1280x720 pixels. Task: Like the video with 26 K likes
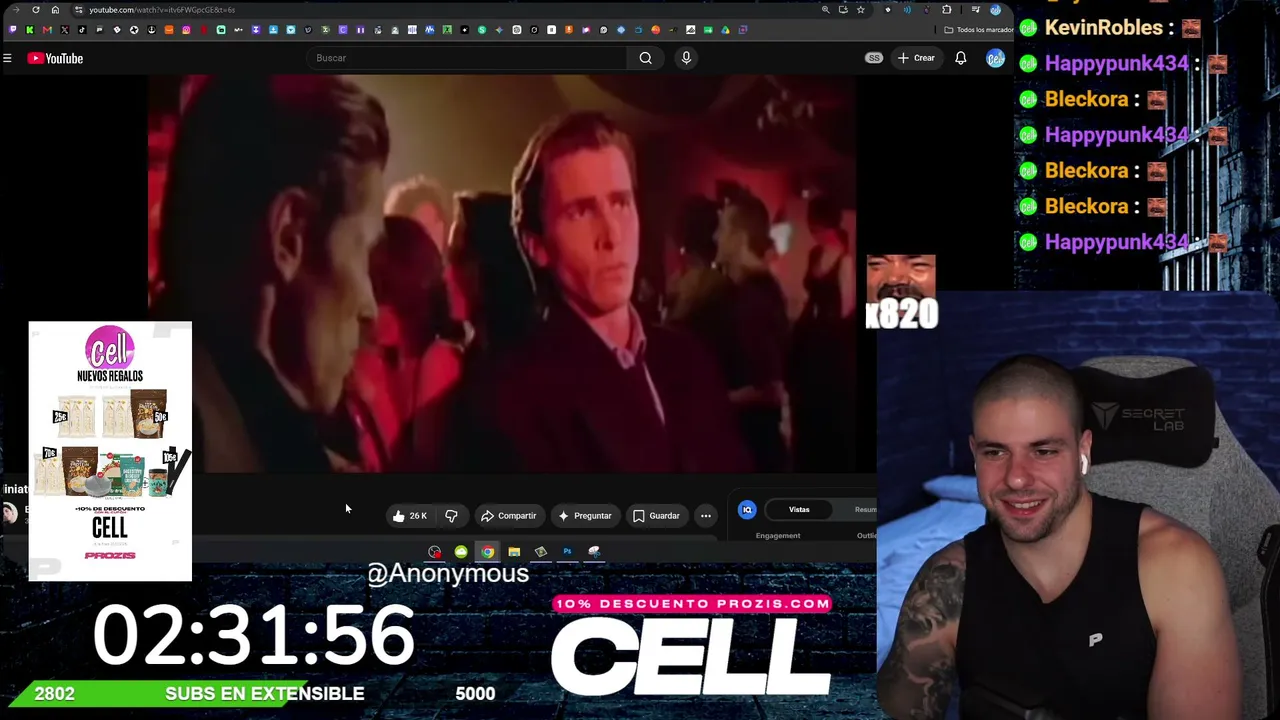[x=410, y=516]
